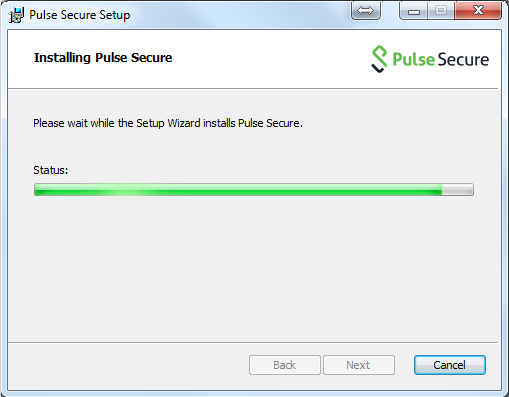Click the grayed-out maximize button
This screenshot has width=509, height=397.
click(441, 11)
